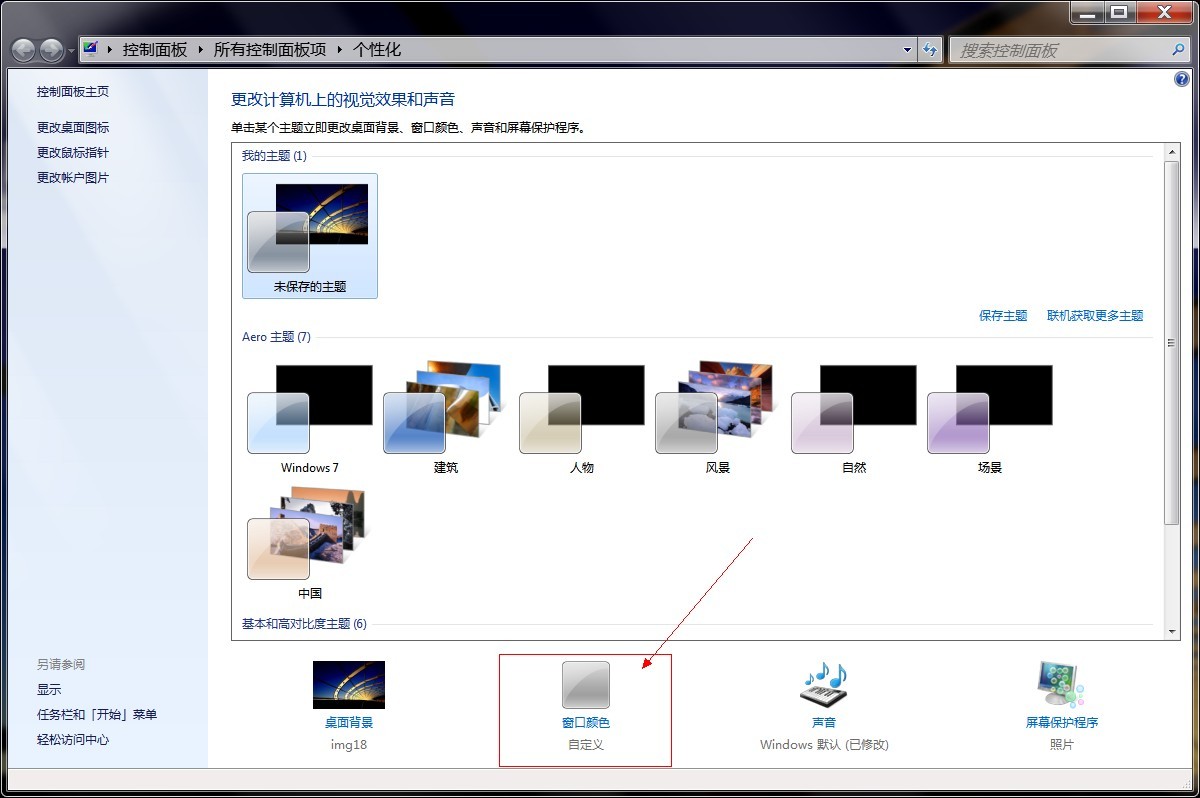
Task: Click the forward navigation arrow
Action: (51, 50)
